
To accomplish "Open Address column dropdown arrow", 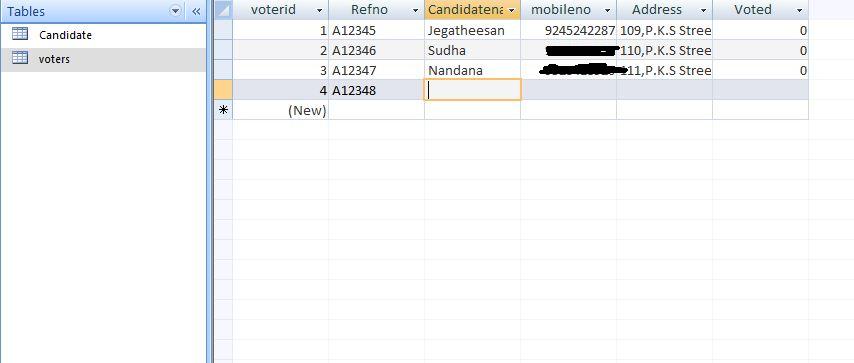I will [703, 10].
